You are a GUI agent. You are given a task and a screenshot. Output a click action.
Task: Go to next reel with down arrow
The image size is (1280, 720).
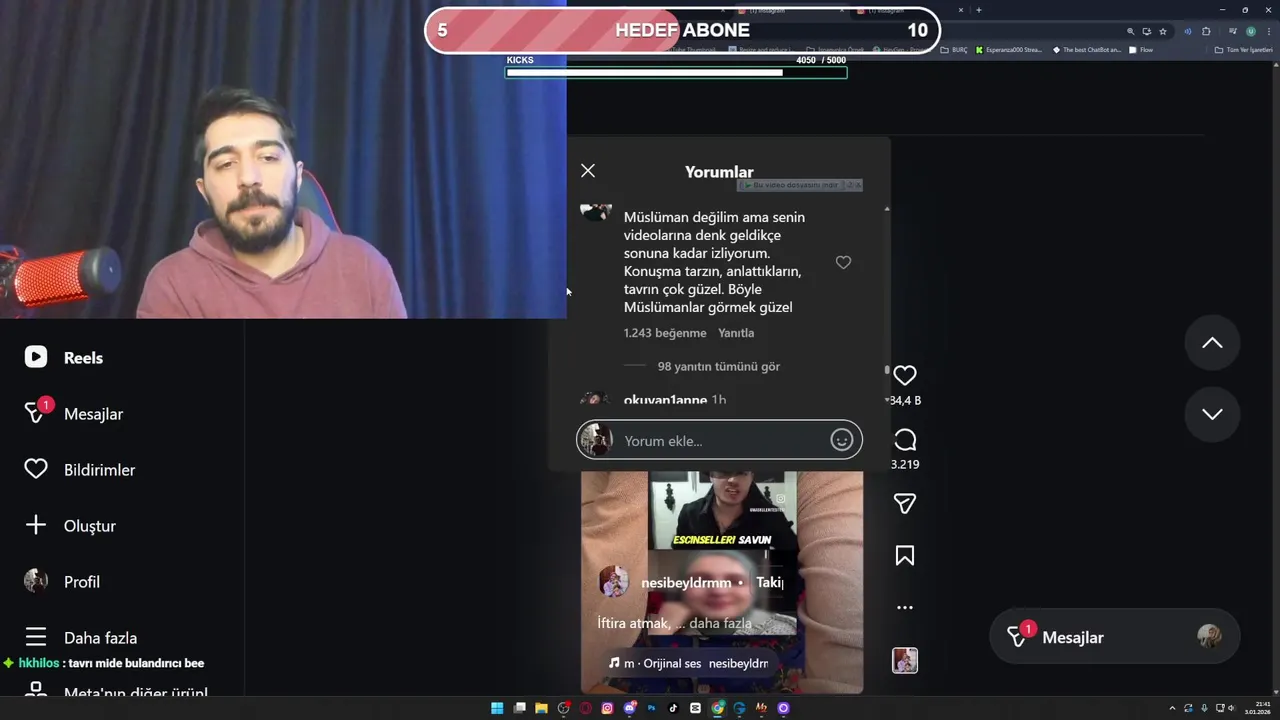pos(1212,414)
